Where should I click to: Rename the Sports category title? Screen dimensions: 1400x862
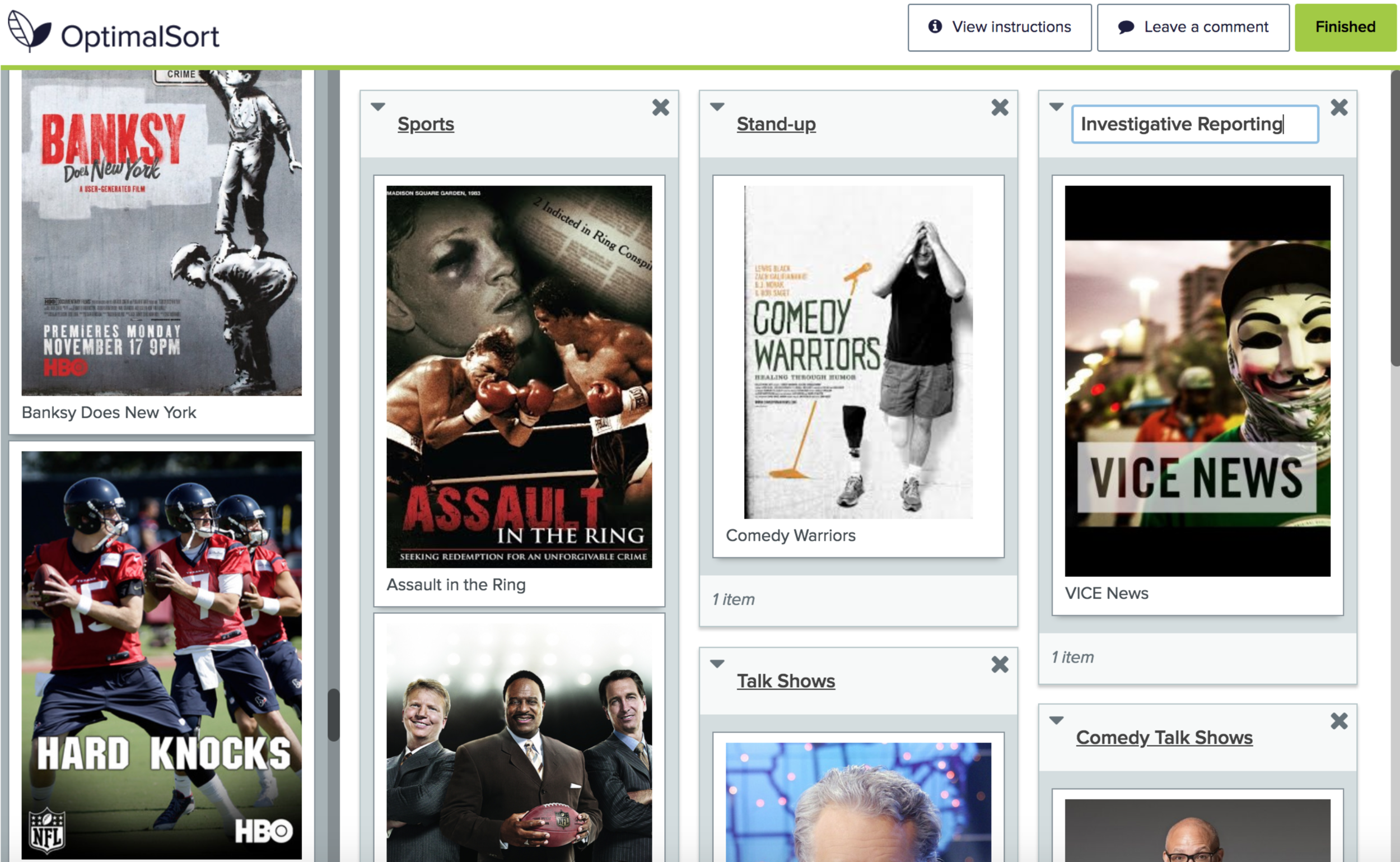(x=426, y=124)
